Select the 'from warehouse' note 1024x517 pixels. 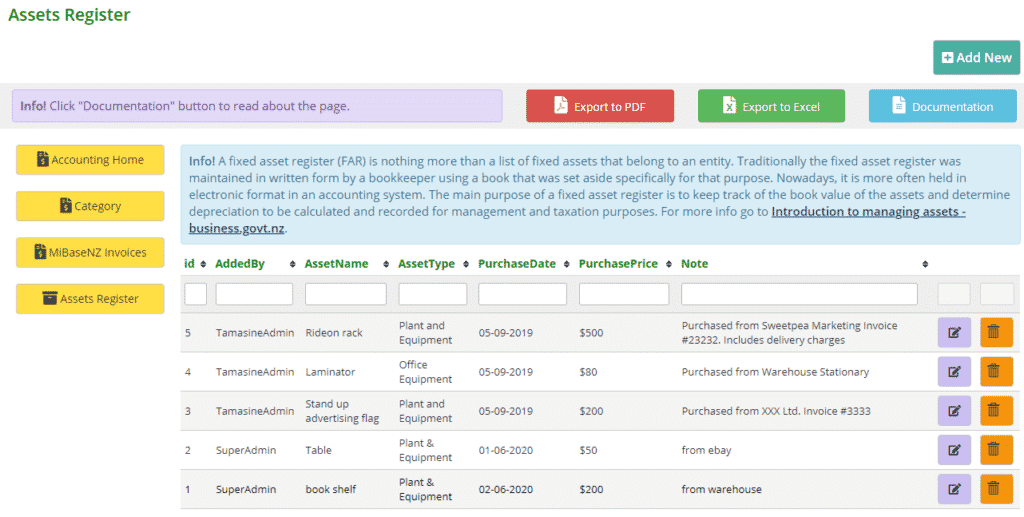click(x=722, y=490)
